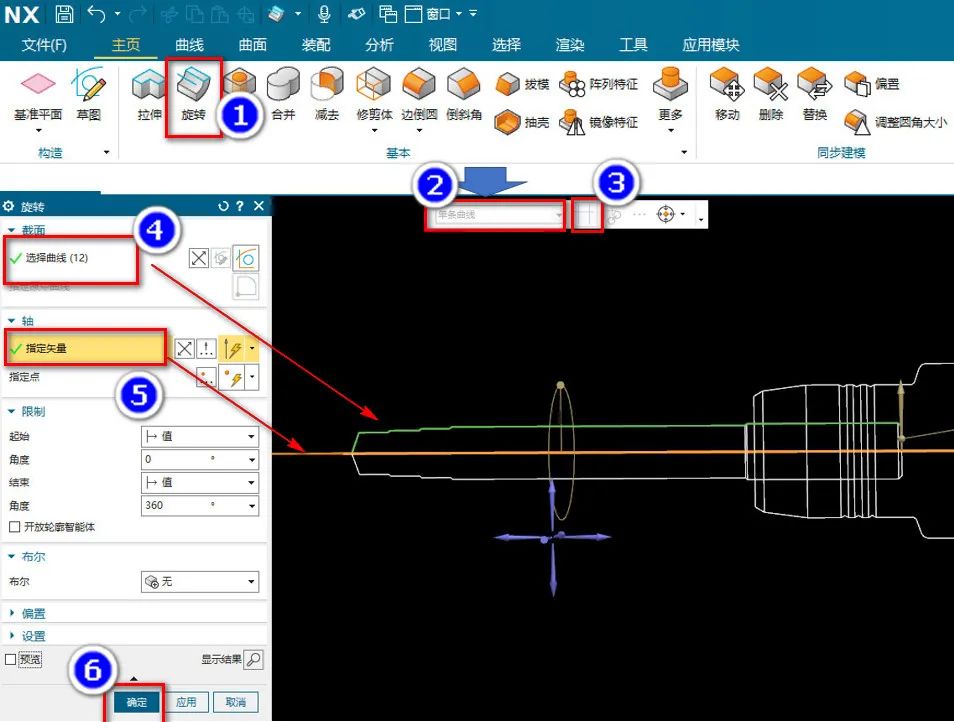
Task: Open help for the Revolve dialog
Action: 240,206
